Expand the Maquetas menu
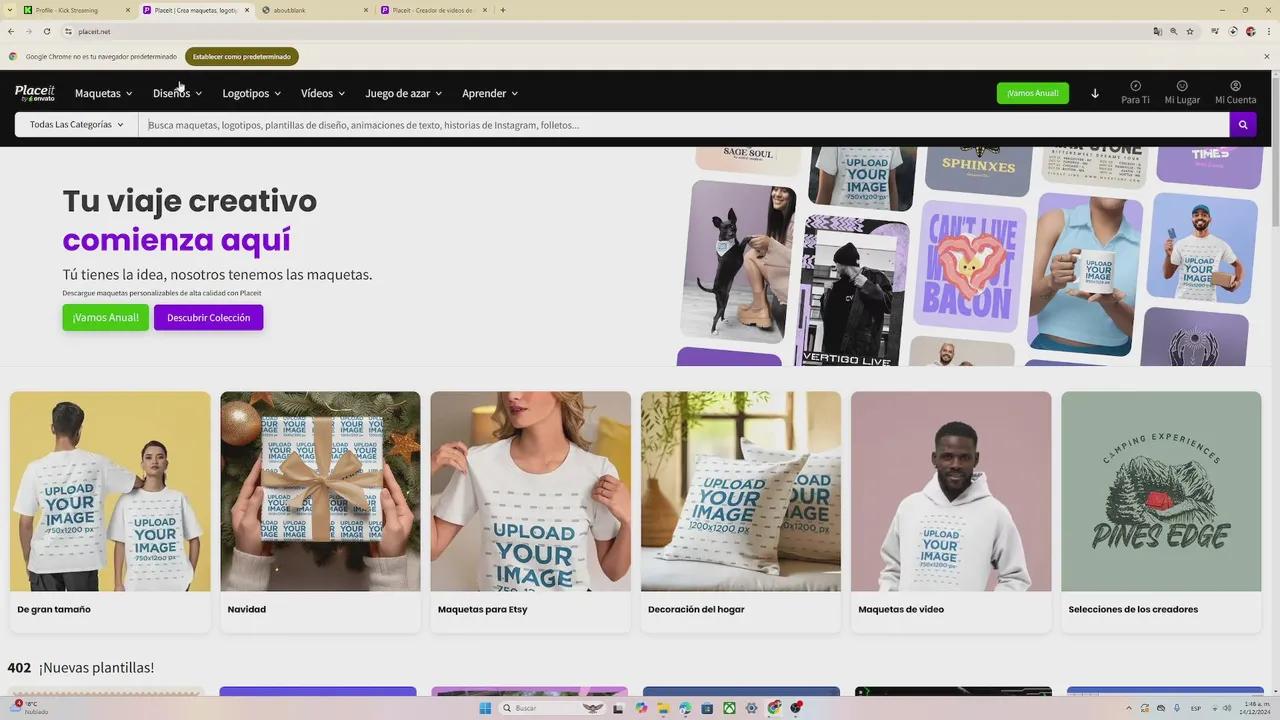Viewport: 1280px width, 720px height. pyautogui.click(x=103, y=93)
